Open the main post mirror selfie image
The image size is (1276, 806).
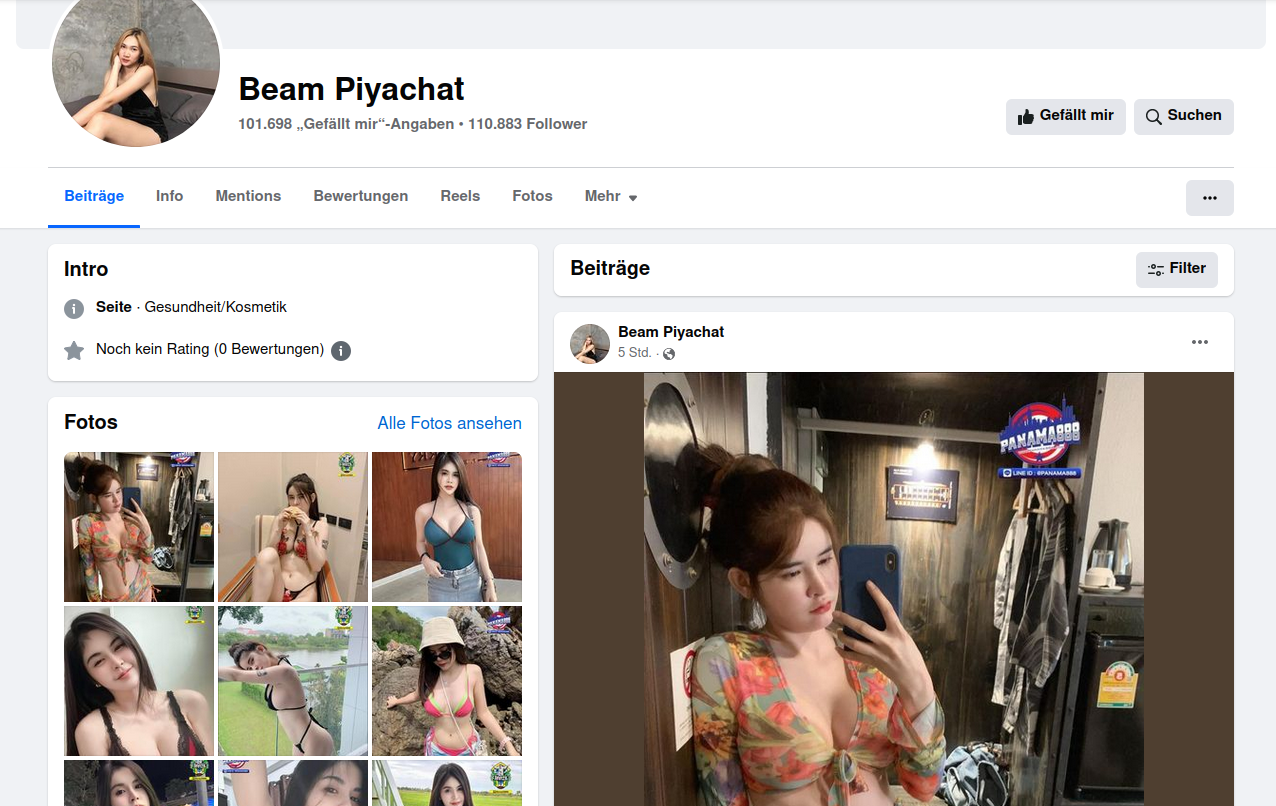(x=894, y=589)
